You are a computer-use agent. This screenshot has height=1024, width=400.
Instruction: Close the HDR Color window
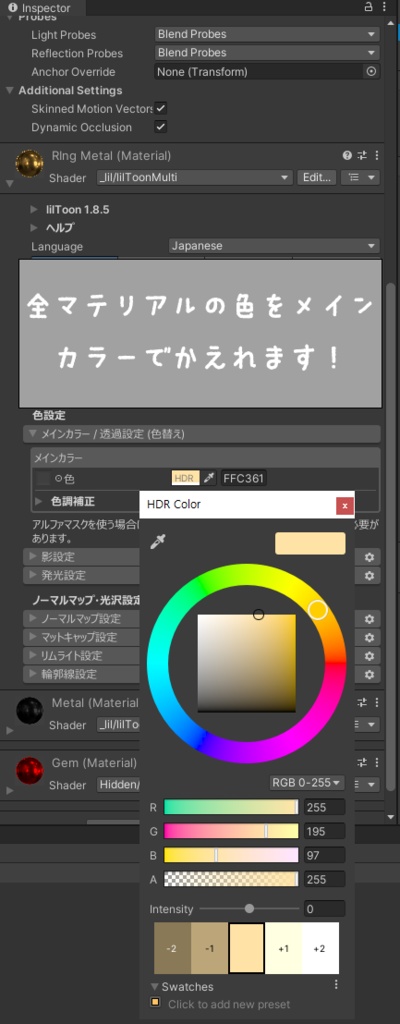click(344, 505)
